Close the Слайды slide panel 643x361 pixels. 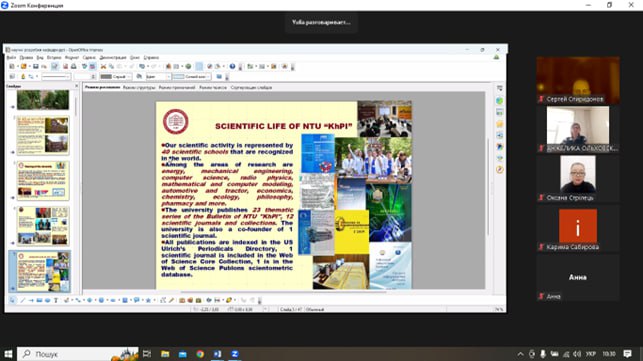76,86
